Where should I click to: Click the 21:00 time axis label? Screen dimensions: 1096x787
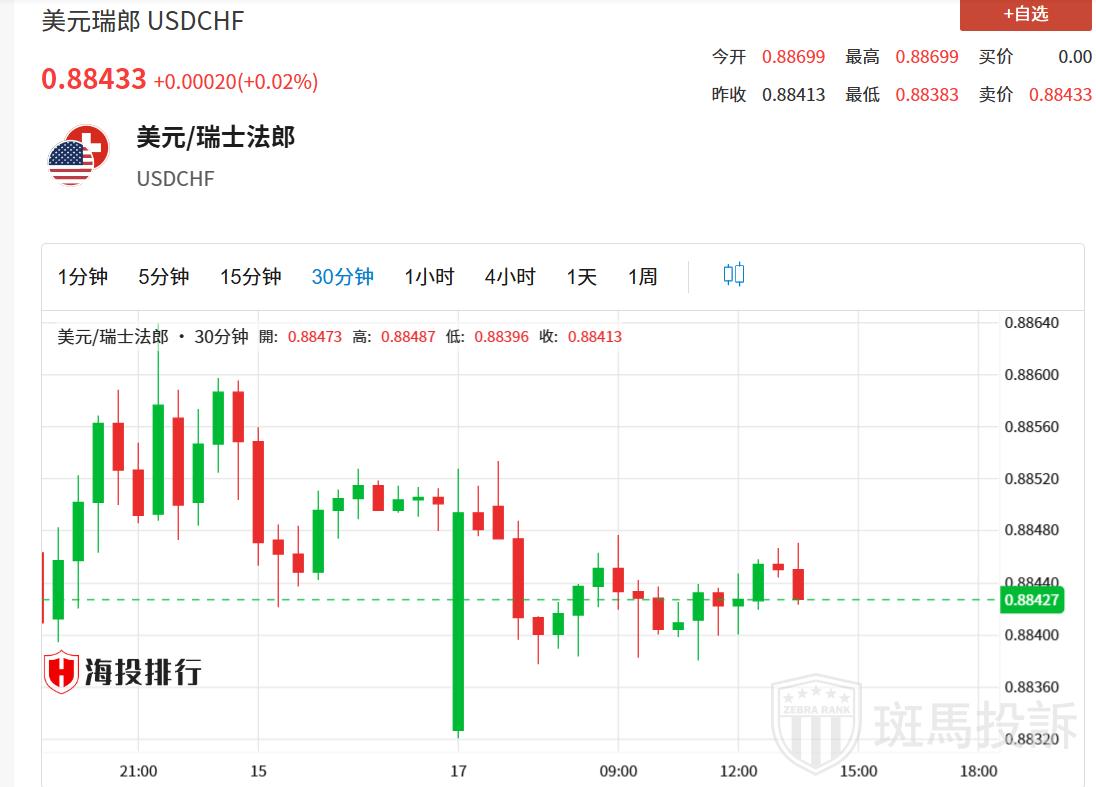click(138, 771)
